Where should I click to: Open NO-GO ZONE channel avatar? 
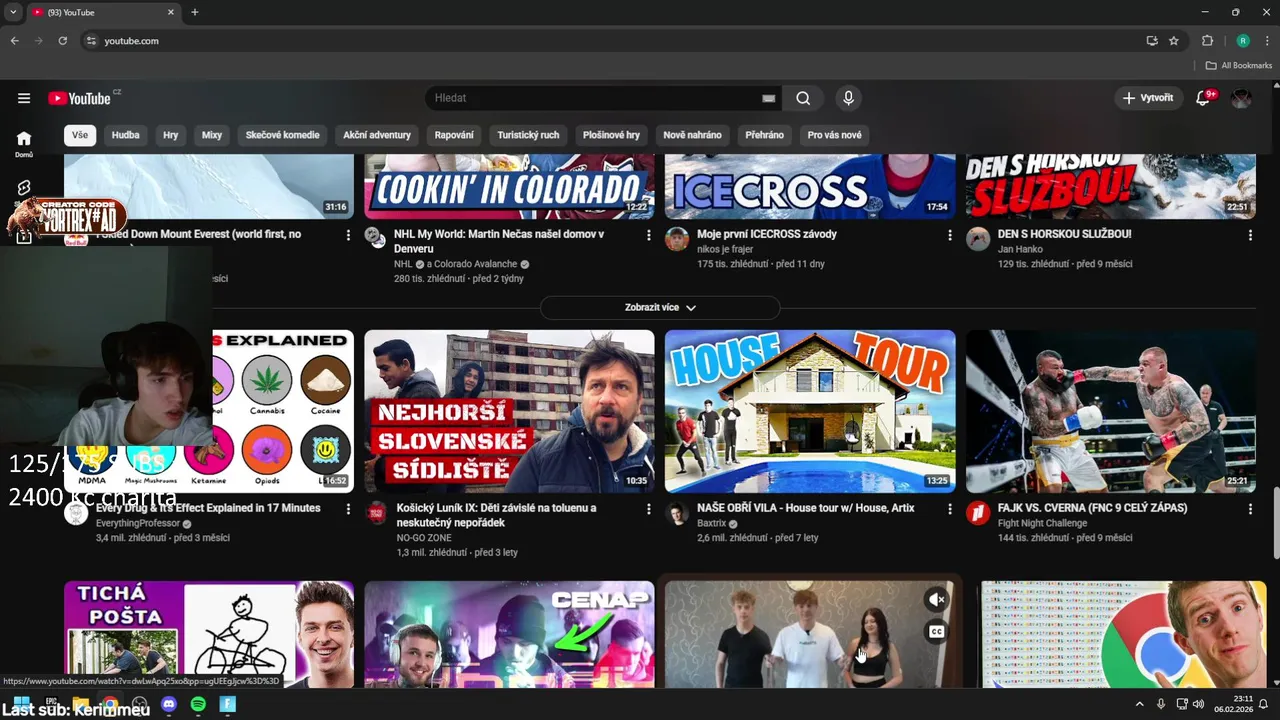pos(376,513)
